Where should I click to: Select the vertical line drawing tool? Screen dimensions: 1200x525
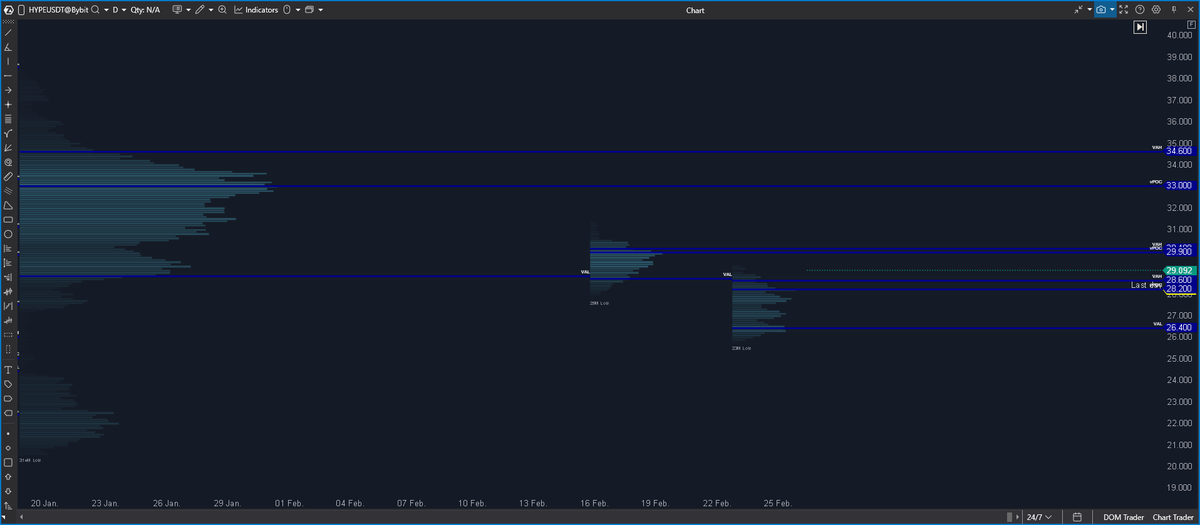(x=8, y=61)
